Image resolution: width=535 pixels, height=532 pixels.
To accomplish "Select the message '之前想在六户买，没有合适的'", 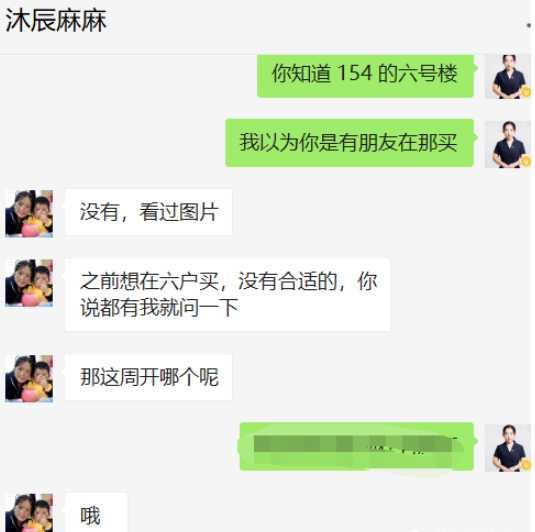I will [x=228, y=295].
